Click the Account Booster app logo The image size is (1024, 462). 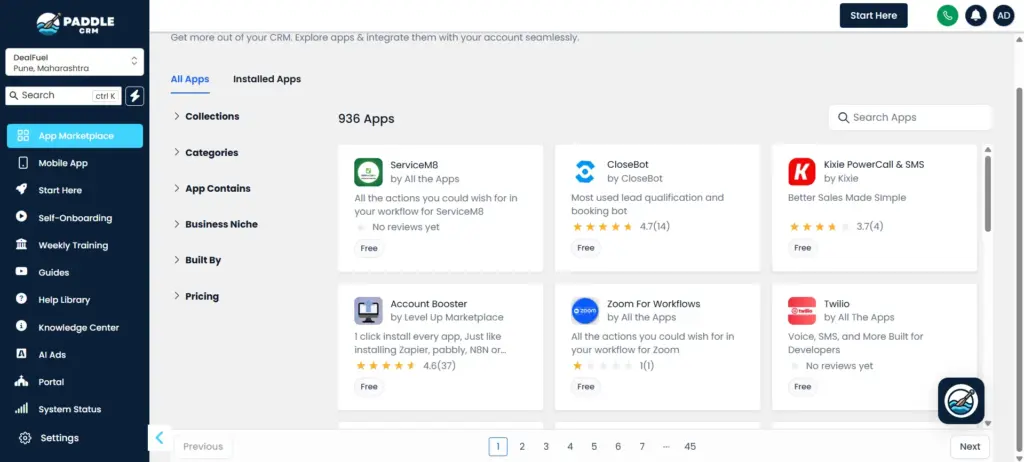368,311
